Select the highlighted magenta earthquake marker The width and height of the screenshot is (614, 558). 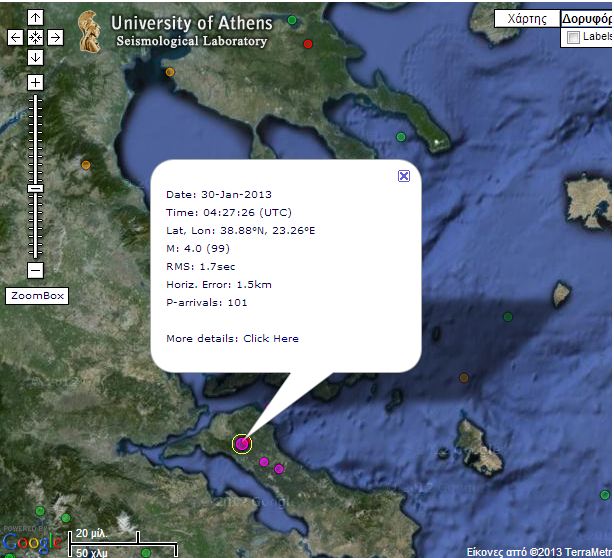[x=242, y=444]
